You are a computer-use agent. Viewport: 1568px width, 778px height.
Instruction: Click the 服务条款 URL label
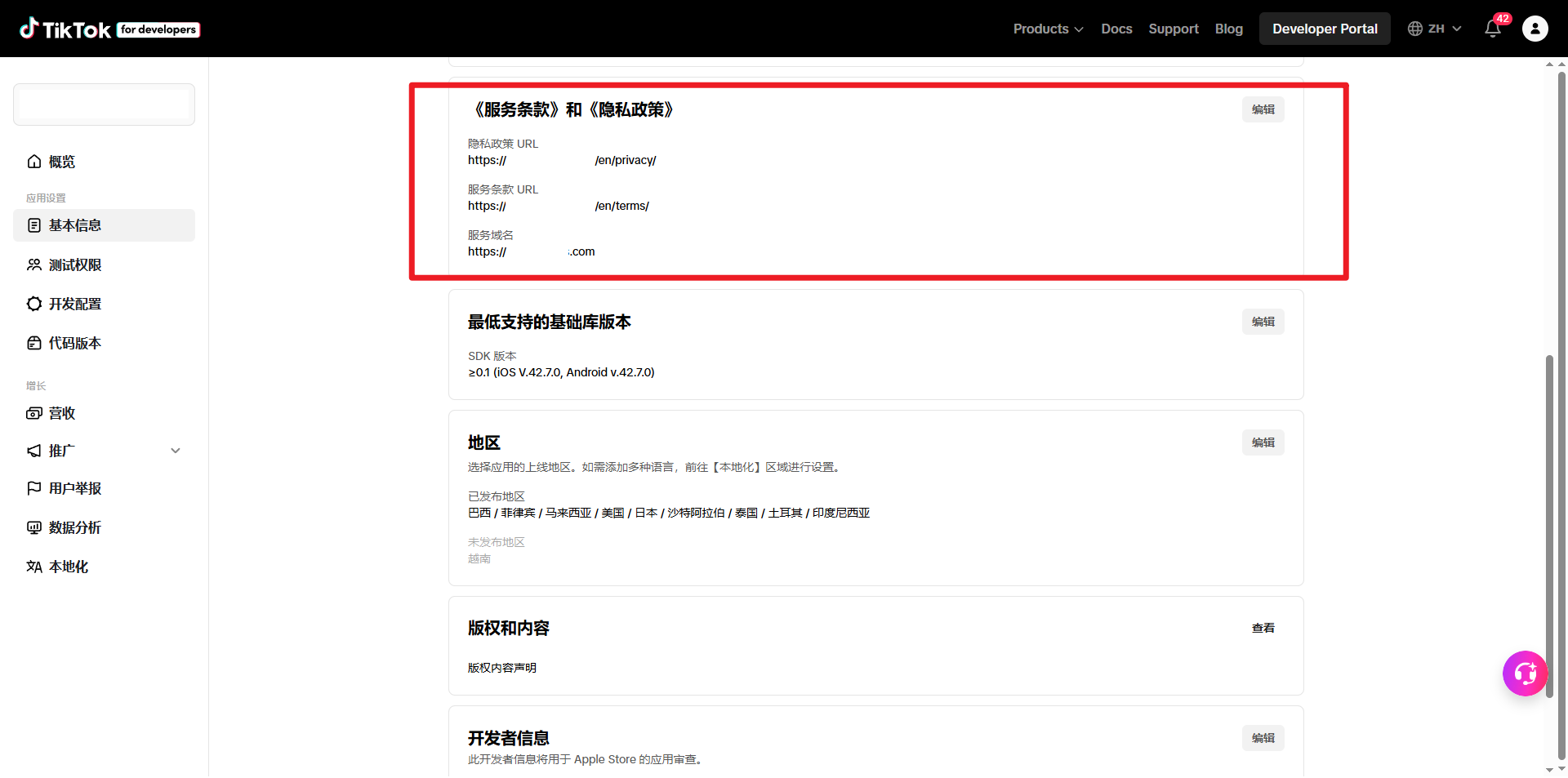[503, 189]
